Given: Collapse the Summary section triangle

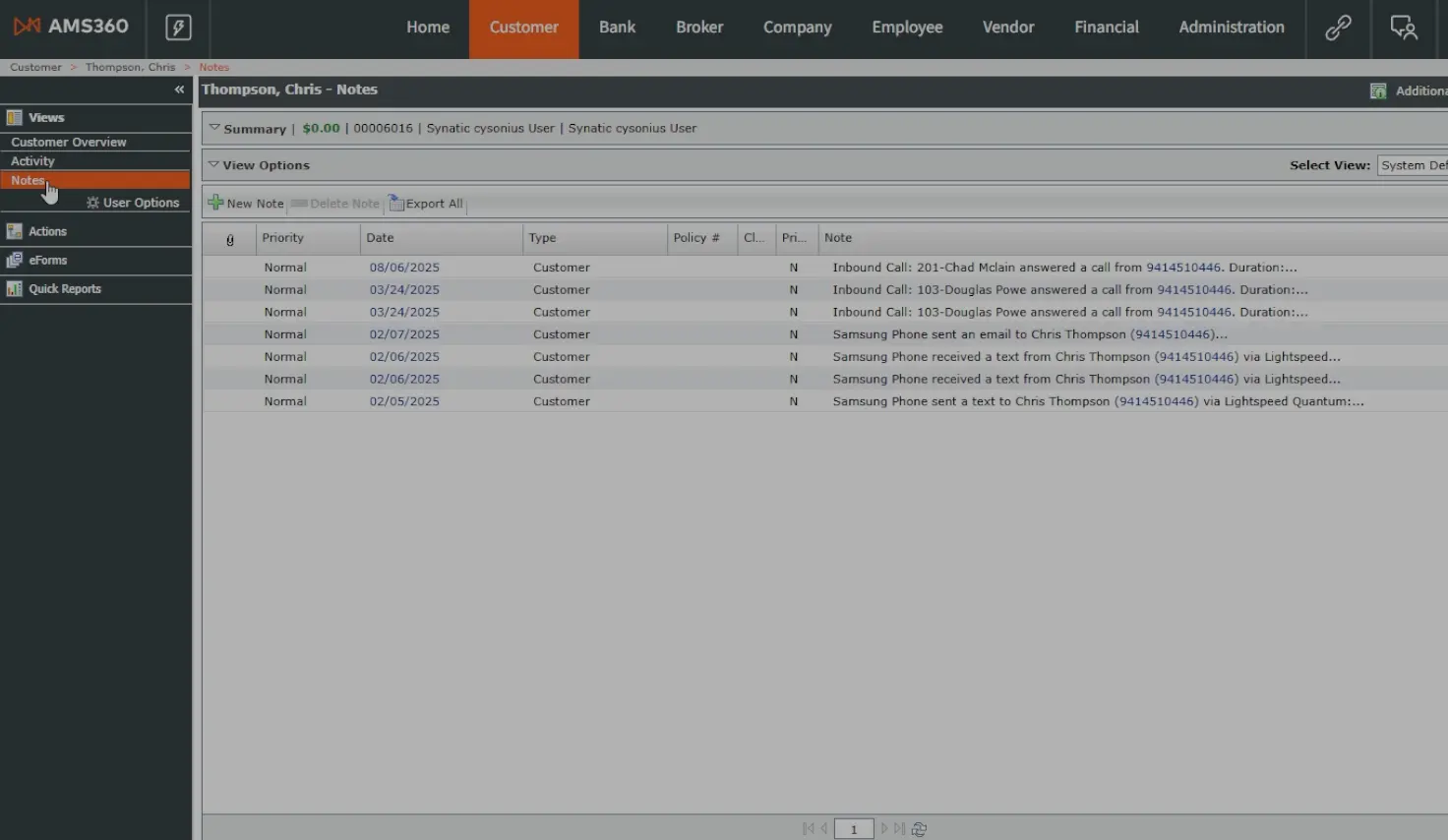Looking at the screenshot, I should [213, 128].
